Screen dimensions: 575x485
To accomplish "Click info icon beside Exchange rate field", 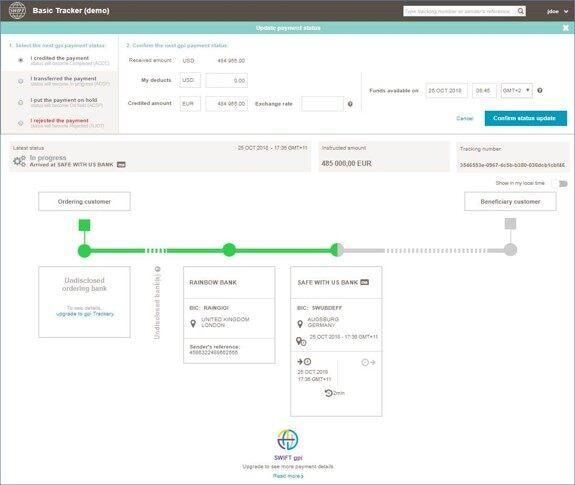I will pyautogui.click(x=350, y=104).
